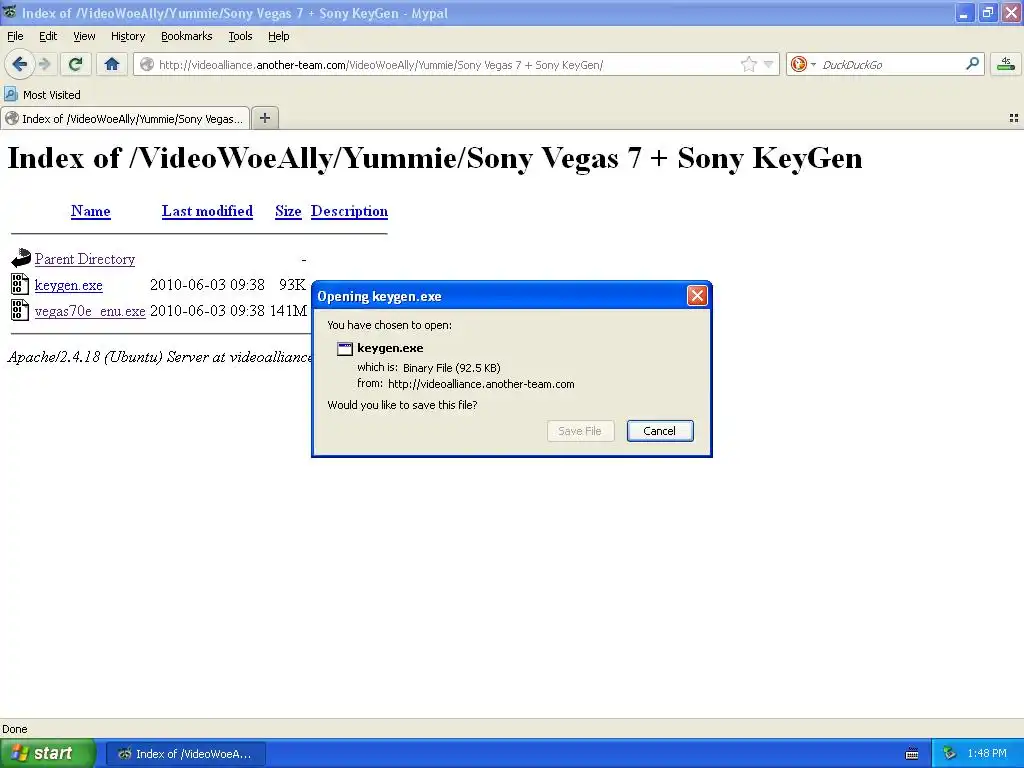Click Save File button in dialog
Screen dimensions: 1024x768
pos(580,431)
